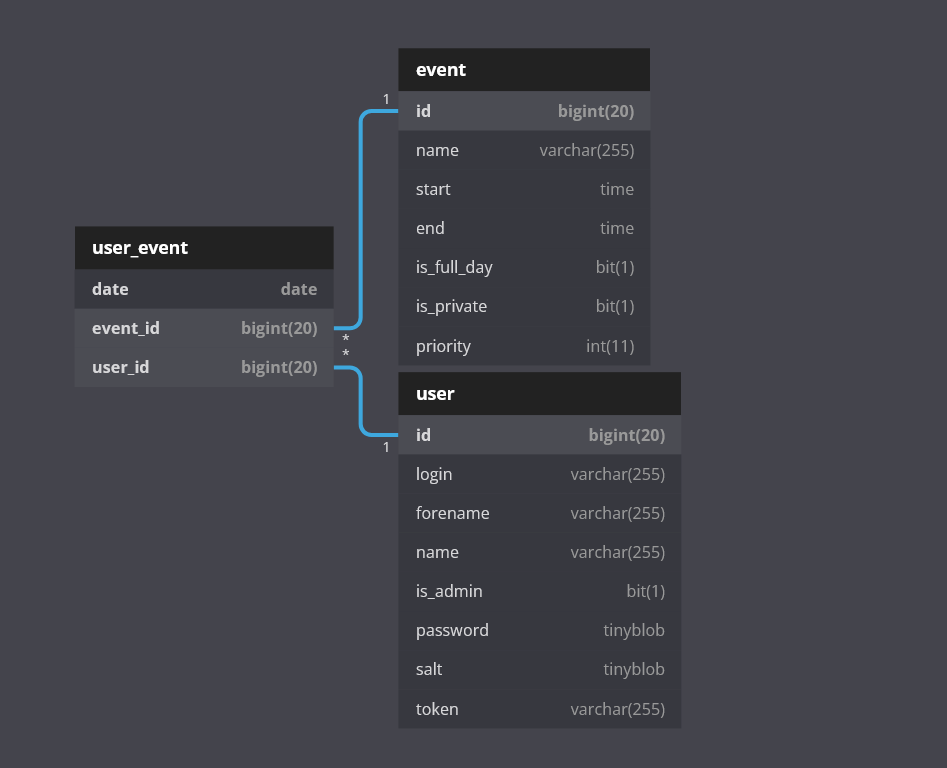Select the priority int(11) row
The image size is (947, 768).
tap(524, 346)
